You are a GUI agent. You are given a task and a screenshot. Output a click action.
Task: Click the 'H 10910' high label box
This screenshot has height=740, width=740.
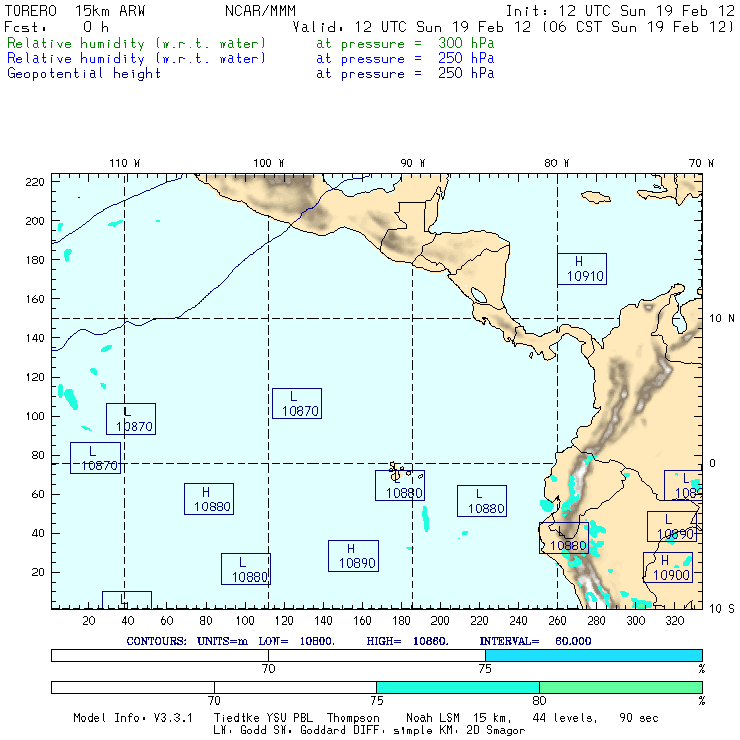(x=582, y=269)
